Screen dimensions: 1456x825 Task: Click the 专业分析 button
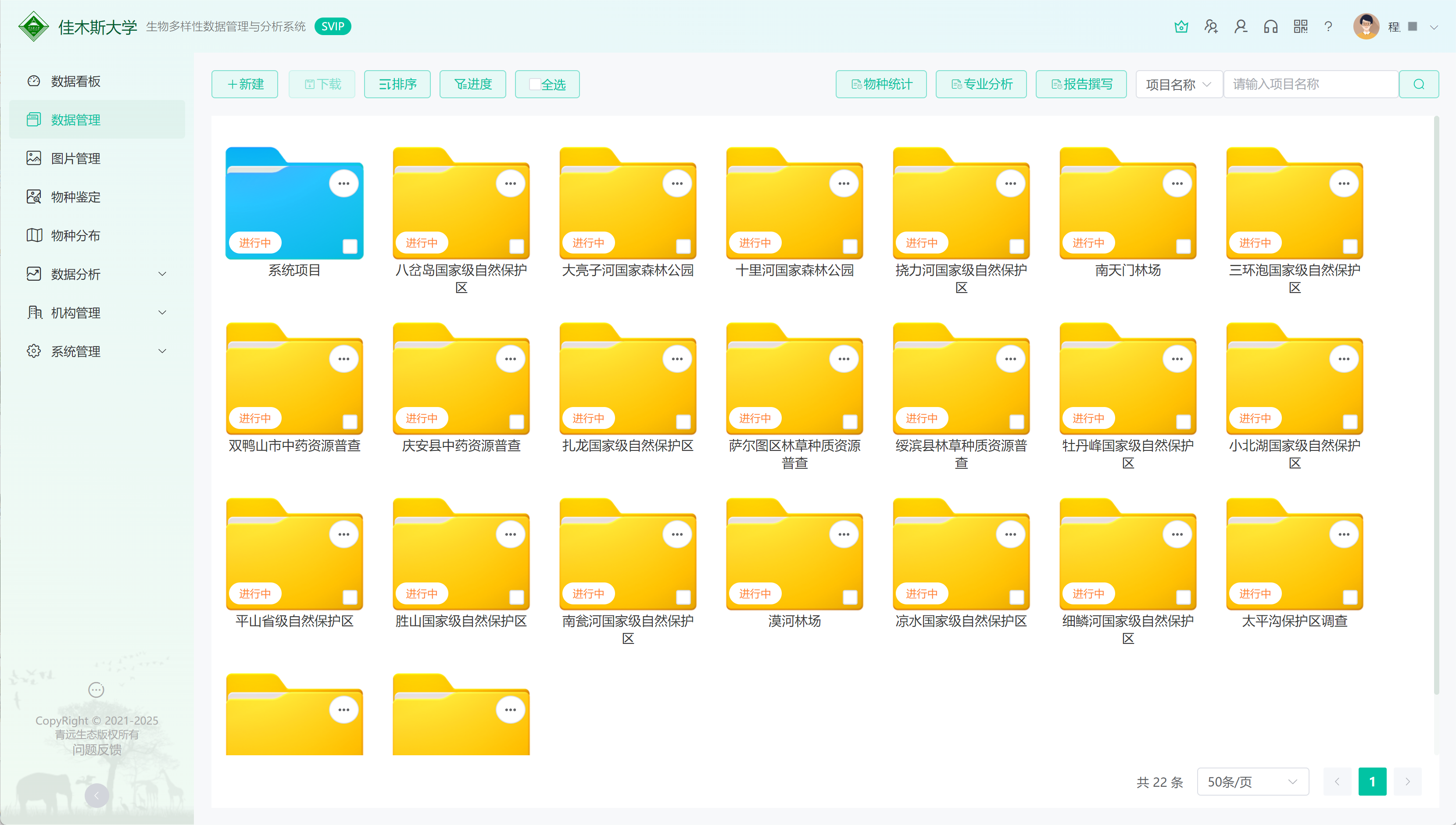pyautogui.click(x=981, y=84)
